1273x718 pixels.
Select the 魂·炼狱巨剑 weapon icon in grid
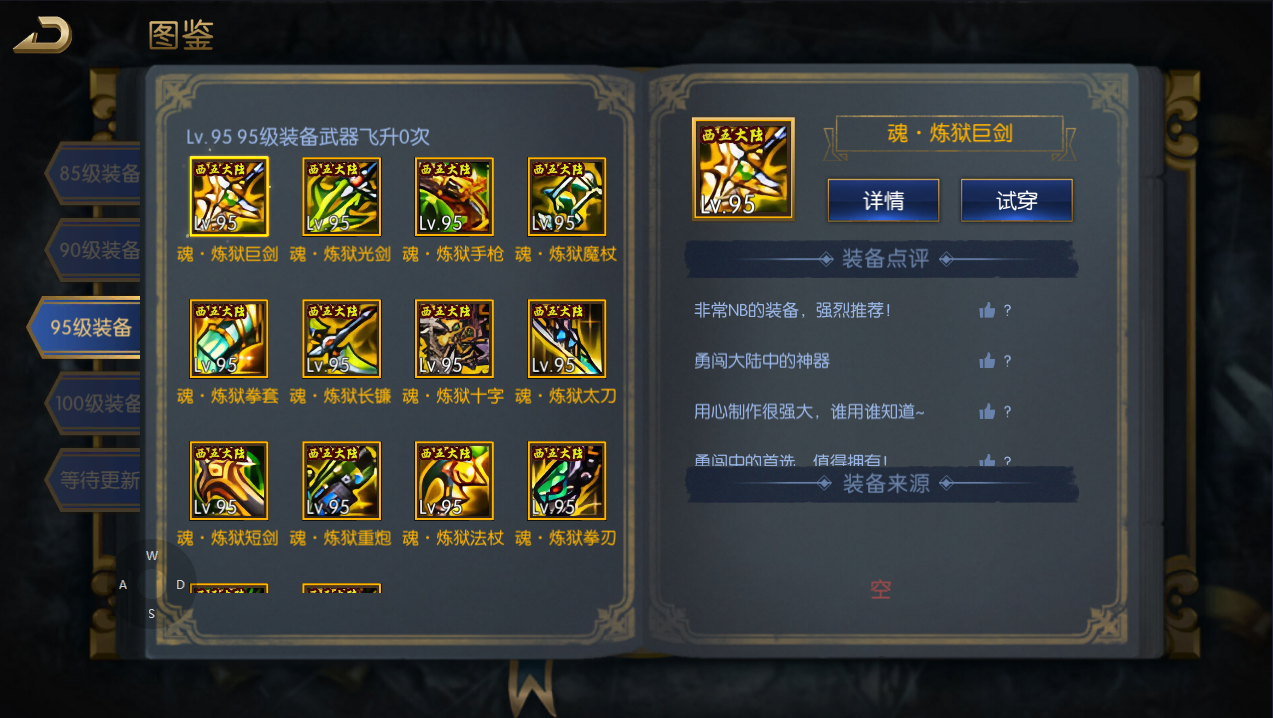[x=229, y=196]
